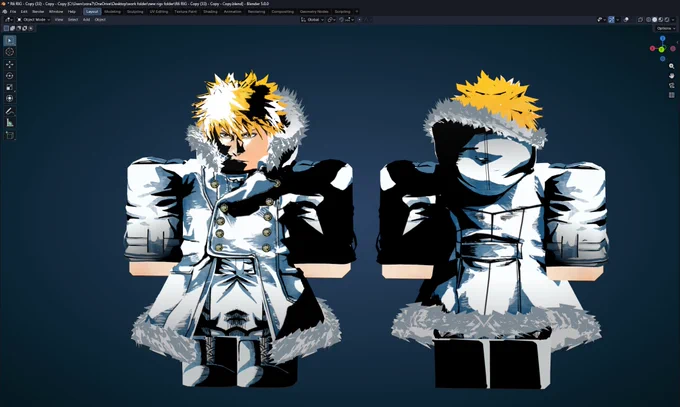Set invert selection mode icon
The image size is (680, 407).
[x=24, y=28]
